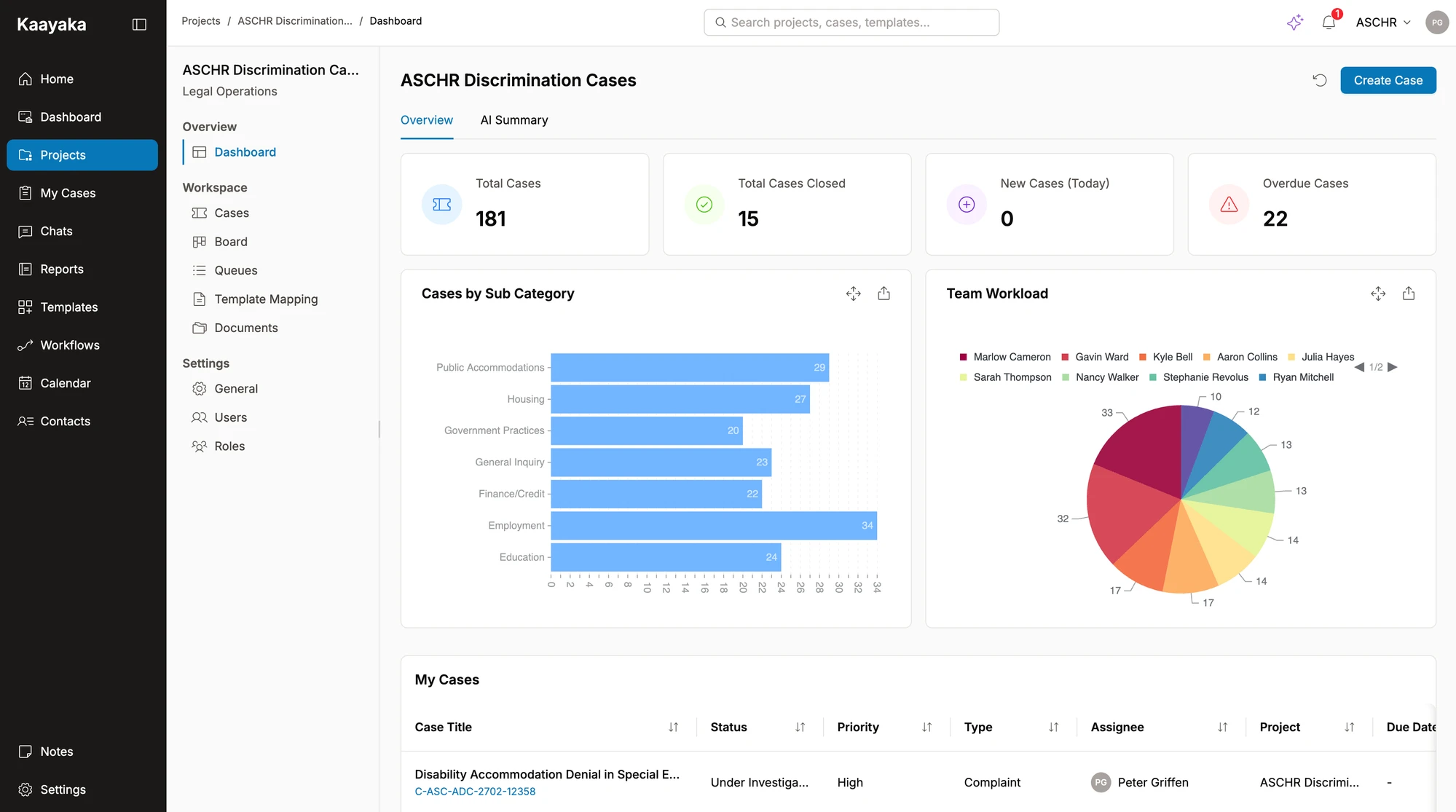Viewport: 1456px width, 812px height.
Task: Sort by the Priority column
Action: [x=926, y=727]
